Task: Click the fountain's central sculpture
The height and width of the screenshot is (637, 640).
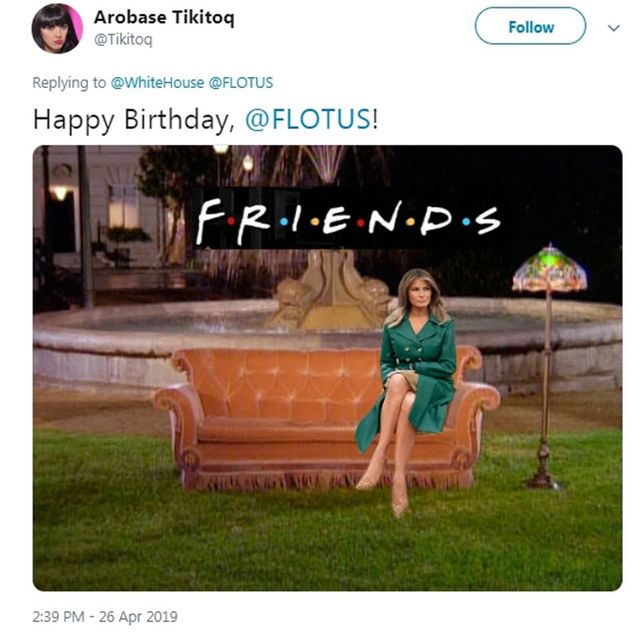Action: coord(331,288)
